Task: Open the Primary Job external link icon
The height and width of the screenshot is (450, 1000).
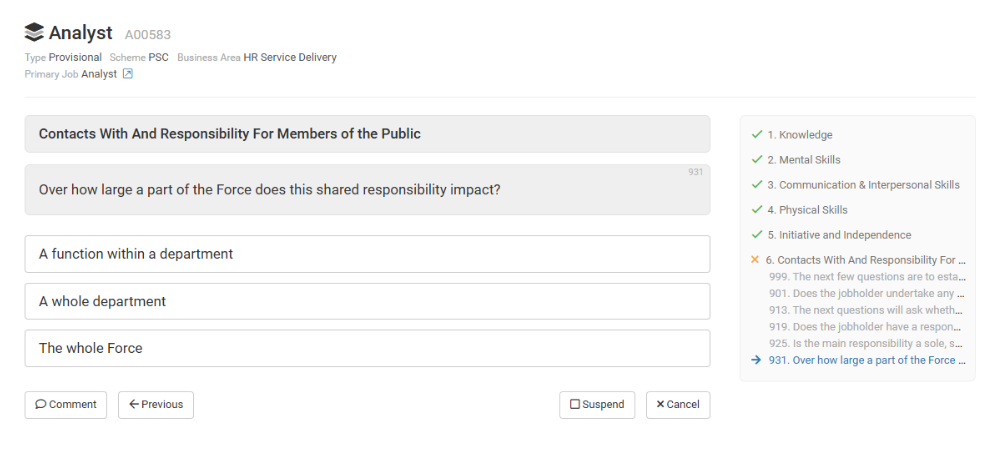Action: [x=127, y=74]
